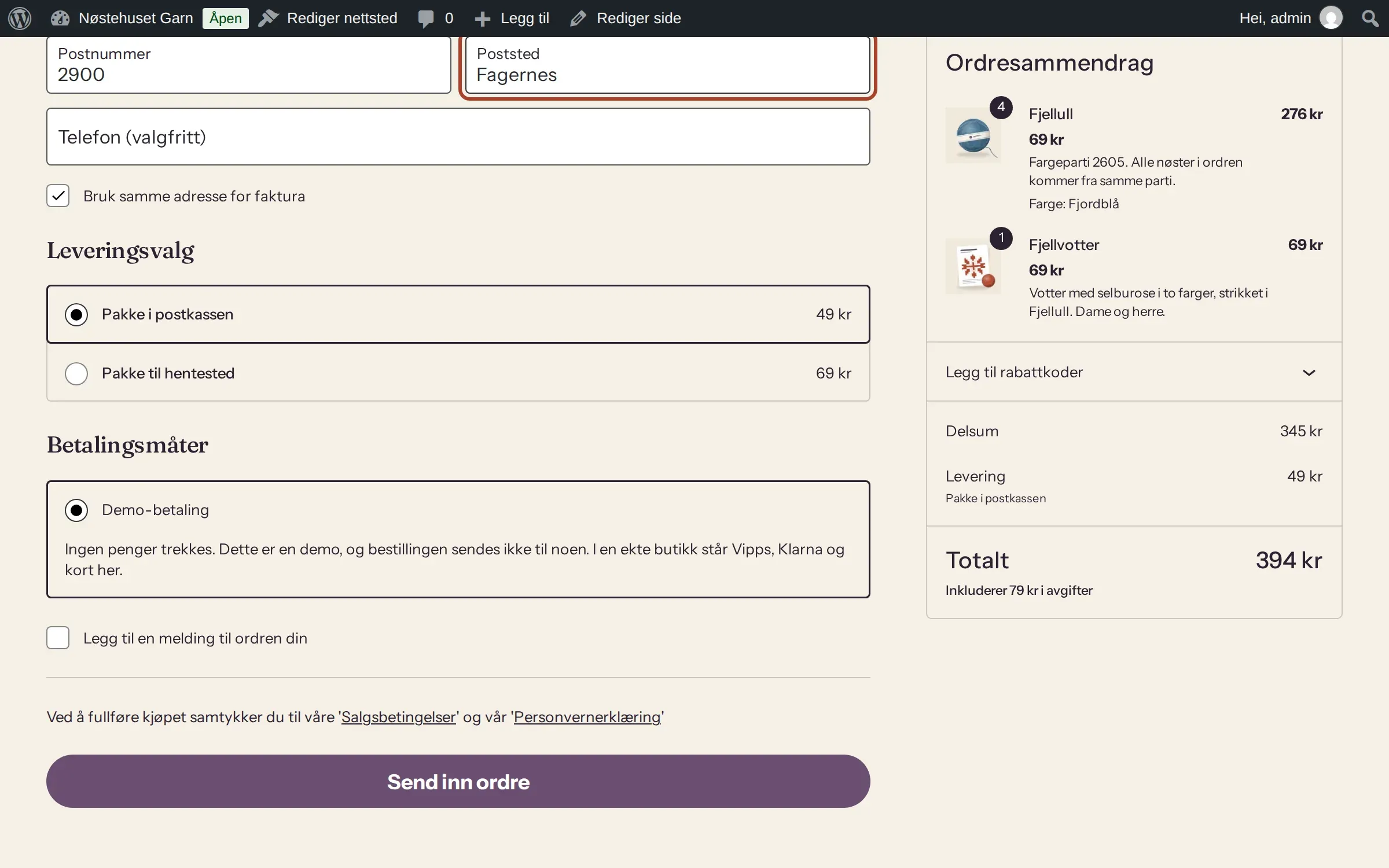Image resolution: width=1389 pixels, height=868 pixels.
Task: Toggle Bruk samme adresse for faktura checkbox
Action: click(58, 196)
